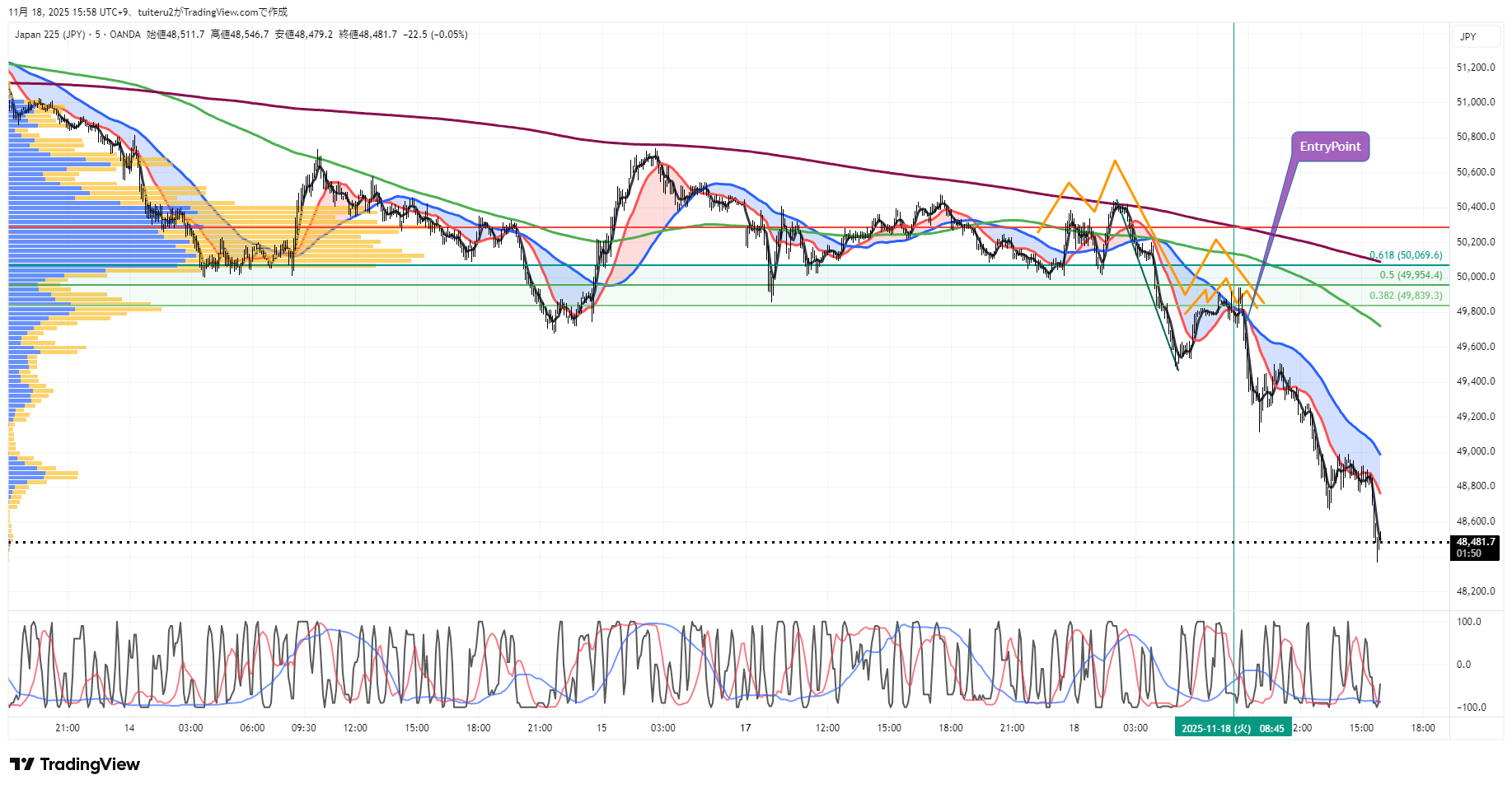Click the 0.0 oscillator midline label
Screen dimensions: 1512x789
1463,665
